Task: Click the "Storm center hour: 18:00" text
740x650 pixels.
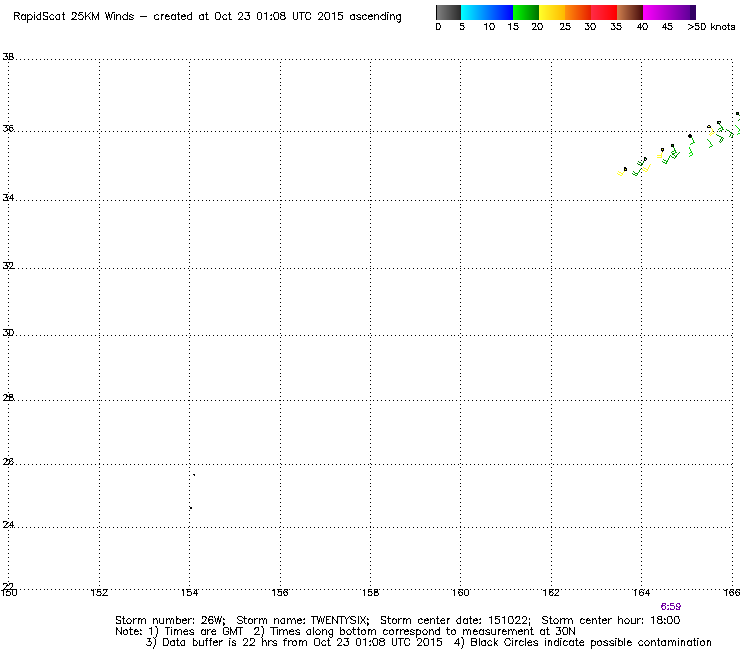Action: tap(611, 620)
